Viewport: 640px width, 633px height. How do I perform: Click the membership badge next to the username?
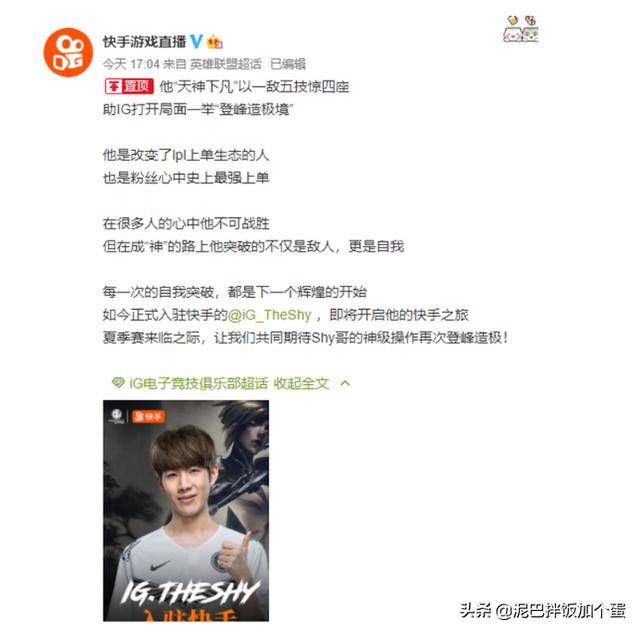click(x=215, y=42)
